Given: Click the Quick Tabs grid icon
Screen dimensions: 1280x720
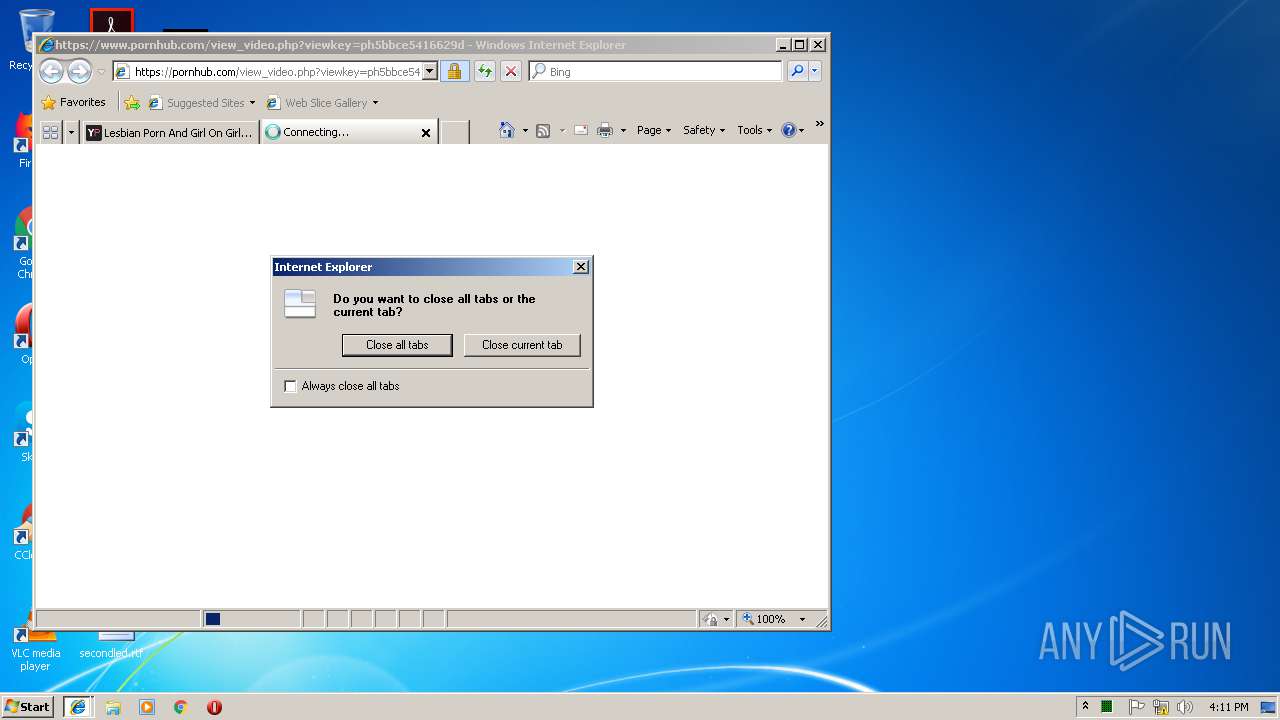Looking at the screenshot, I should coord(50,132).
